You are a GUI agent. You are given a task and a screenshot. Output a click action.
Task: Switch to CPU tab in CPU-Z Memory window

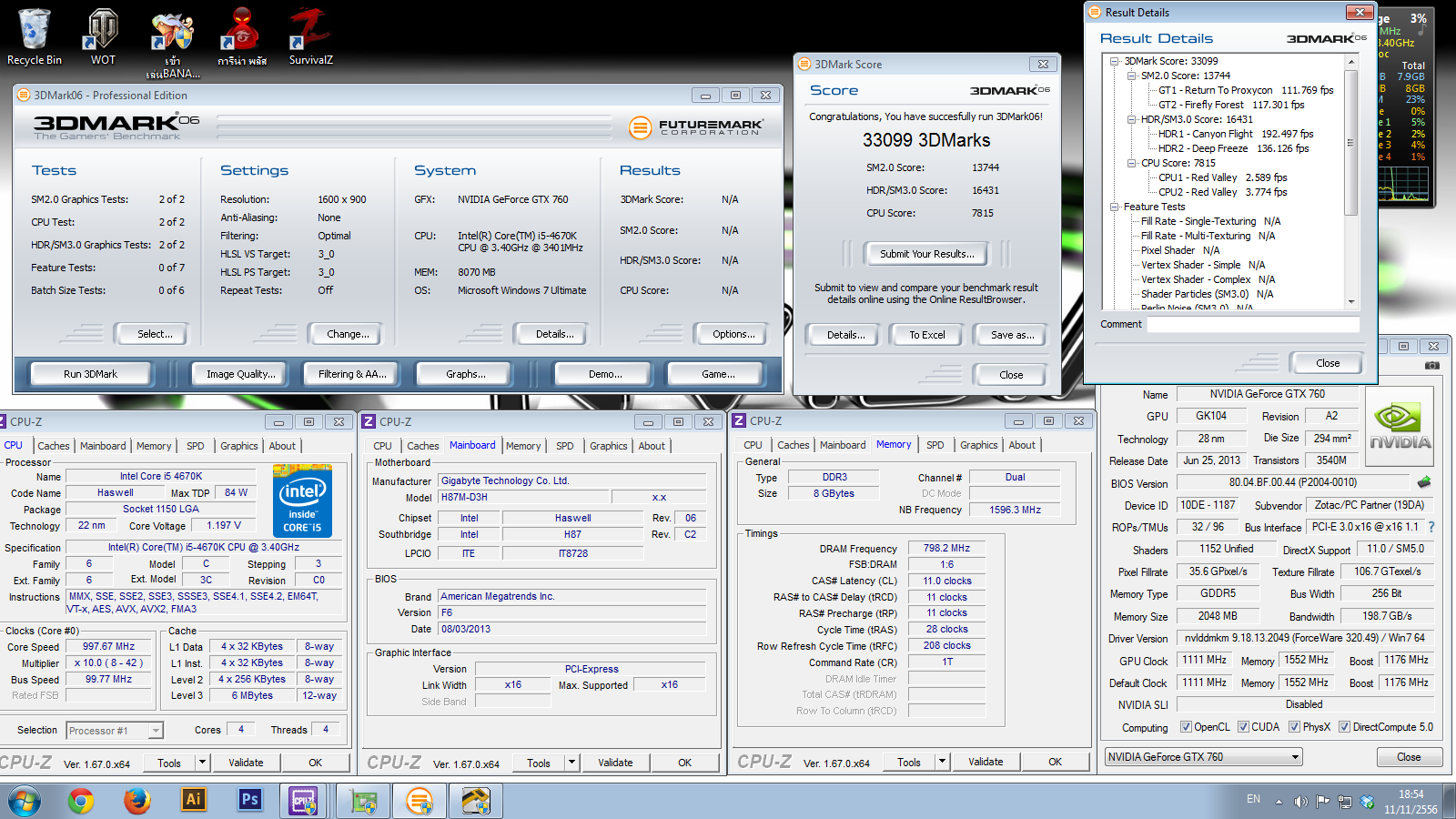click(753, 445)
